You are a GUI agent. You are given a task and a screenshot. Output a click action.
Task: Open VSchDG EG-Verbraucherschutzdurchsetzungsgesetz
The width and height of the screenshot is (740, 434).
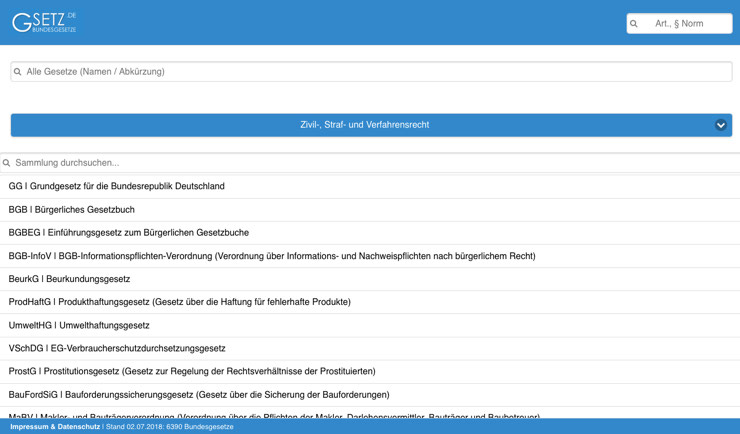click(x=117, y=348)
